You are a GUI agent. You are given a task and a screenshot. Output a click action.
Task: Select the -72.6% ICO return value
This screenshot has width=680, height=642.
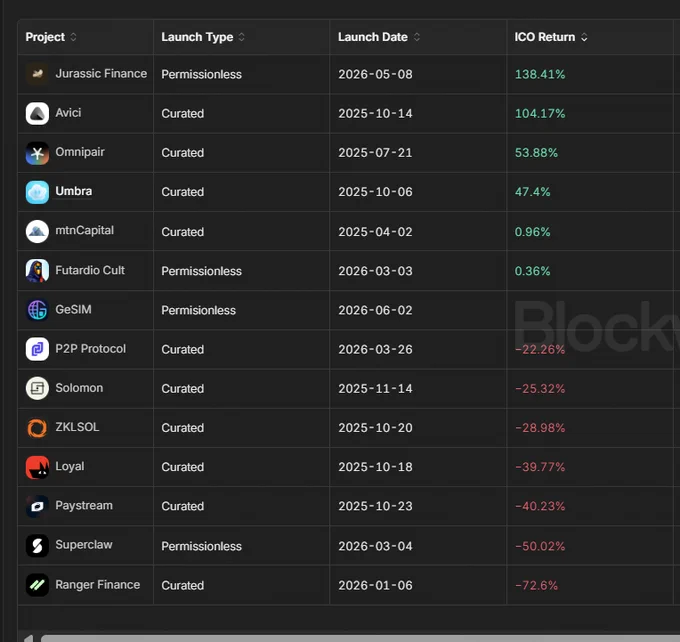536,586
